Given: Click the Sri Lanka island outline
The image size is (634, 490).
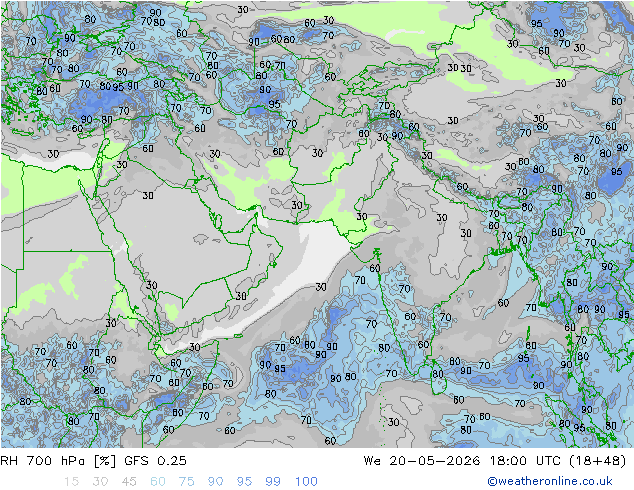Looking at the screenshot, I should [x=438, y=377].
